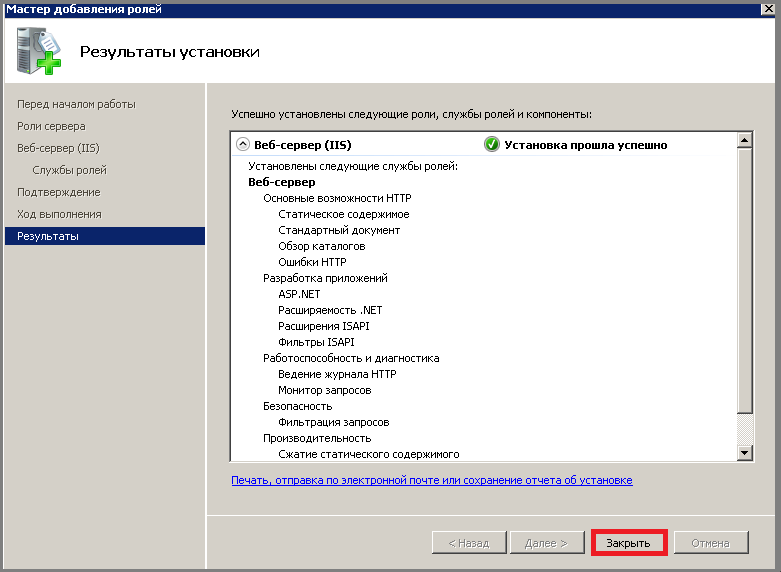Select the Результаты step
Viewport: 781px width, 572px height.
click(x=105, y=236)
